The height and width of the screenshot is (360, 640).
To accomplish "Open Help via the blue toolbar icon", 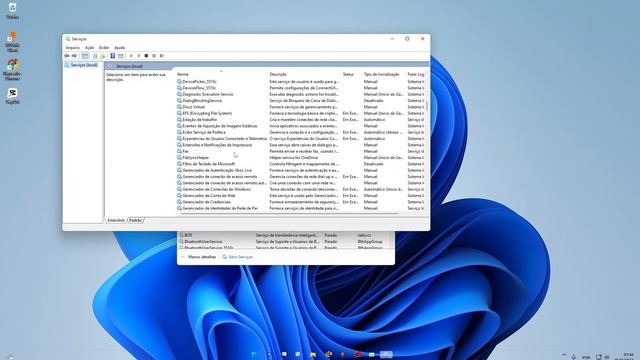I will click(x=113, y=56).
